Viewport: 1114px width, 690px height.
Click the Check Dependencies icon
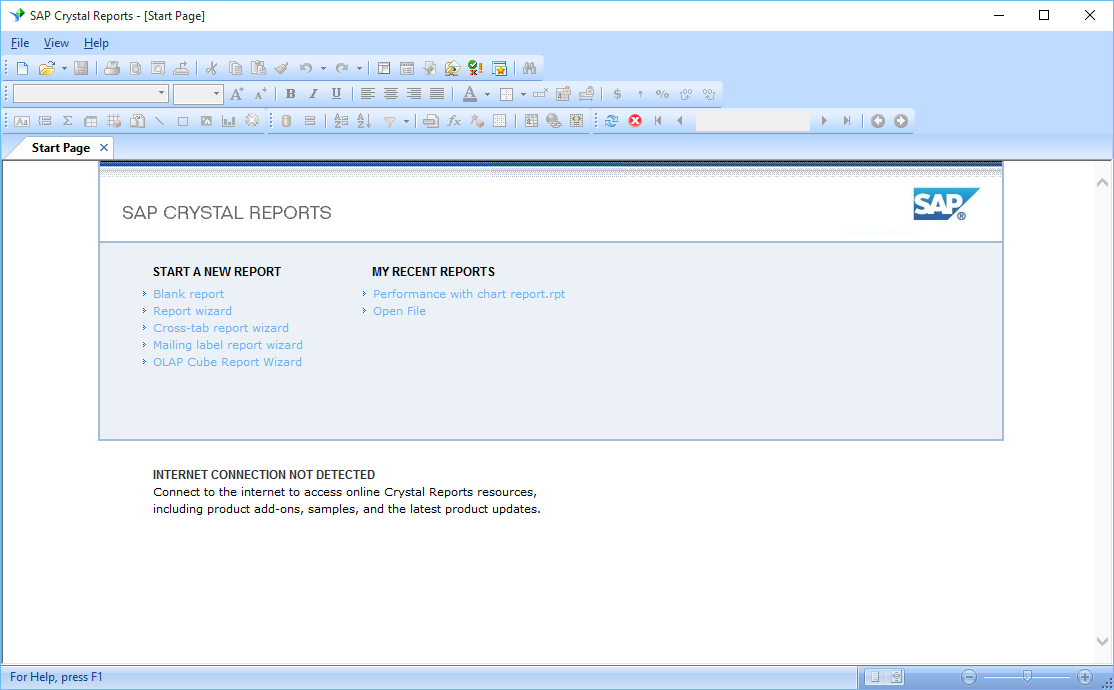point(475,68)
